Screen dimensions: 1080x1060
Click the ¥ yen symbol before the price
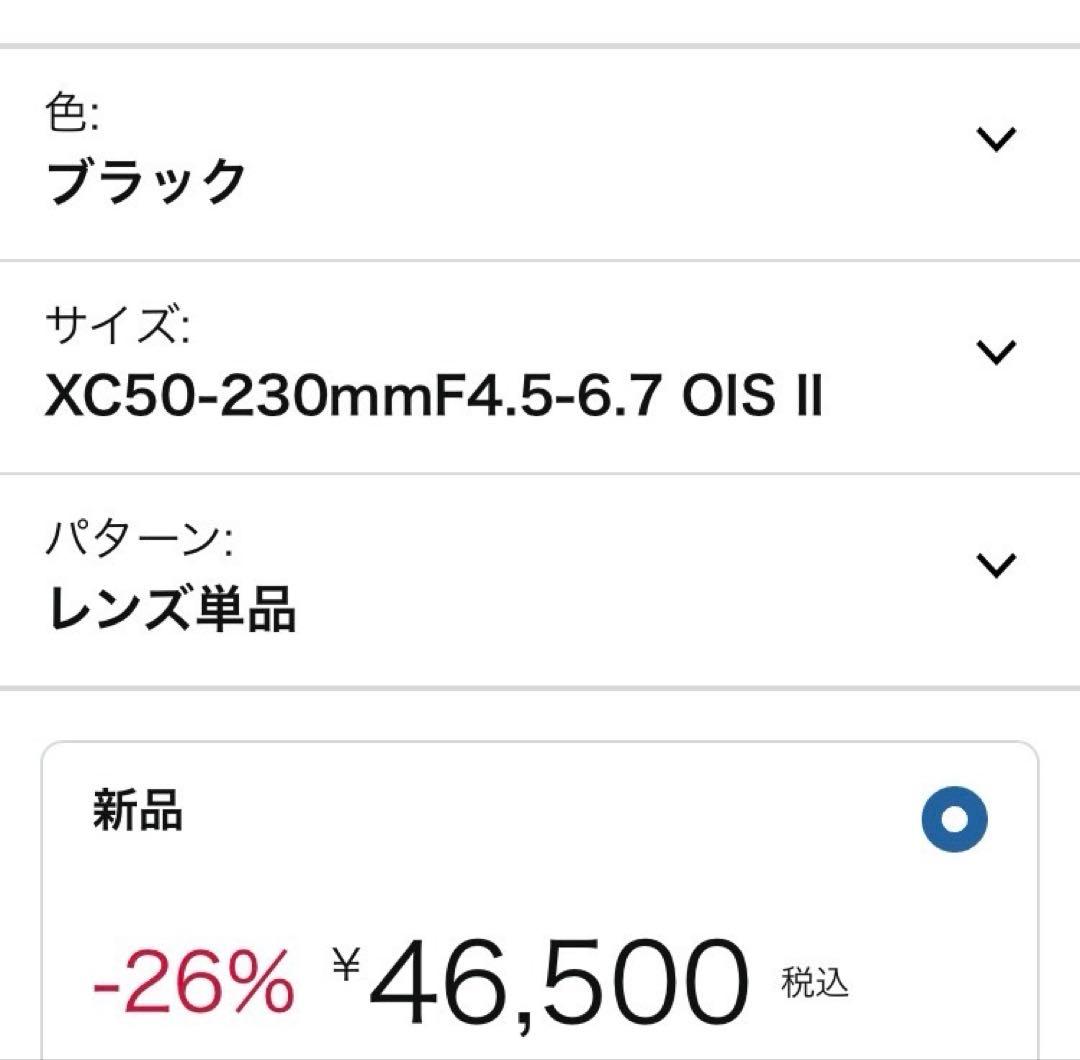pyautogui.click(x=346, y=963)
